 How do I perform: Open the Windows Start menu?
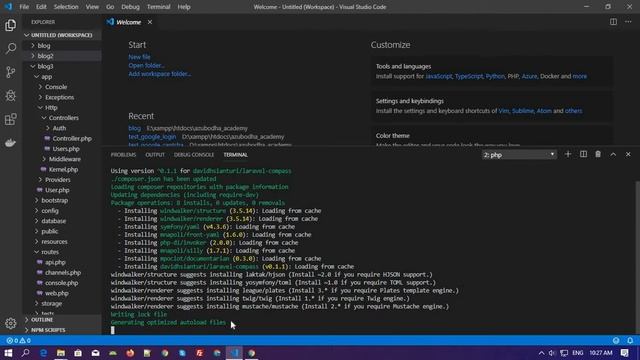pos(8,353)
